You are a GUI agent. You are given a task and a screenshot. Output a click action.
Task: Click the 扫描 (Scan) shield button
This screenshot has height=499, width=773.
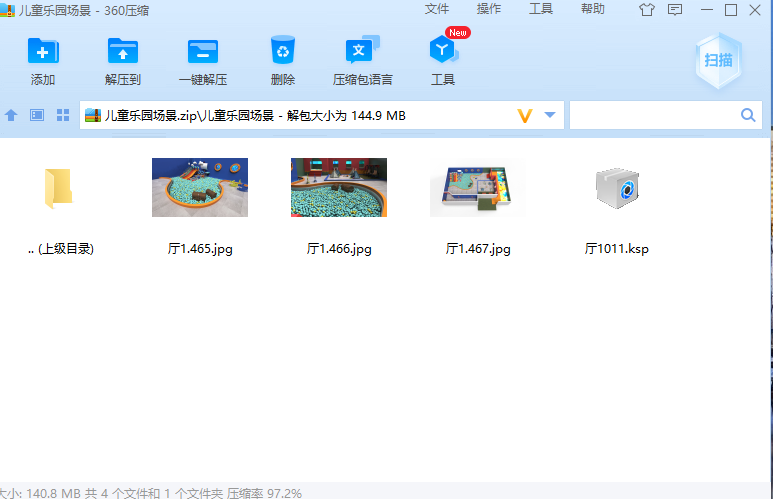(x=719, y=60)
